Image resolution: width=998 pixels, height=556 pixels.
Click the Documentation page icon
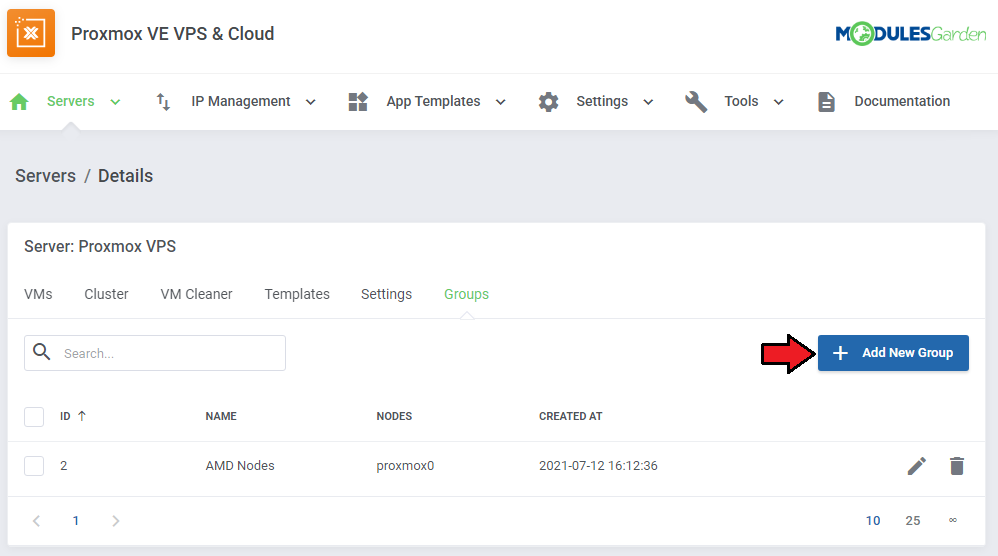pyautogui.click(x=826, y=102)
